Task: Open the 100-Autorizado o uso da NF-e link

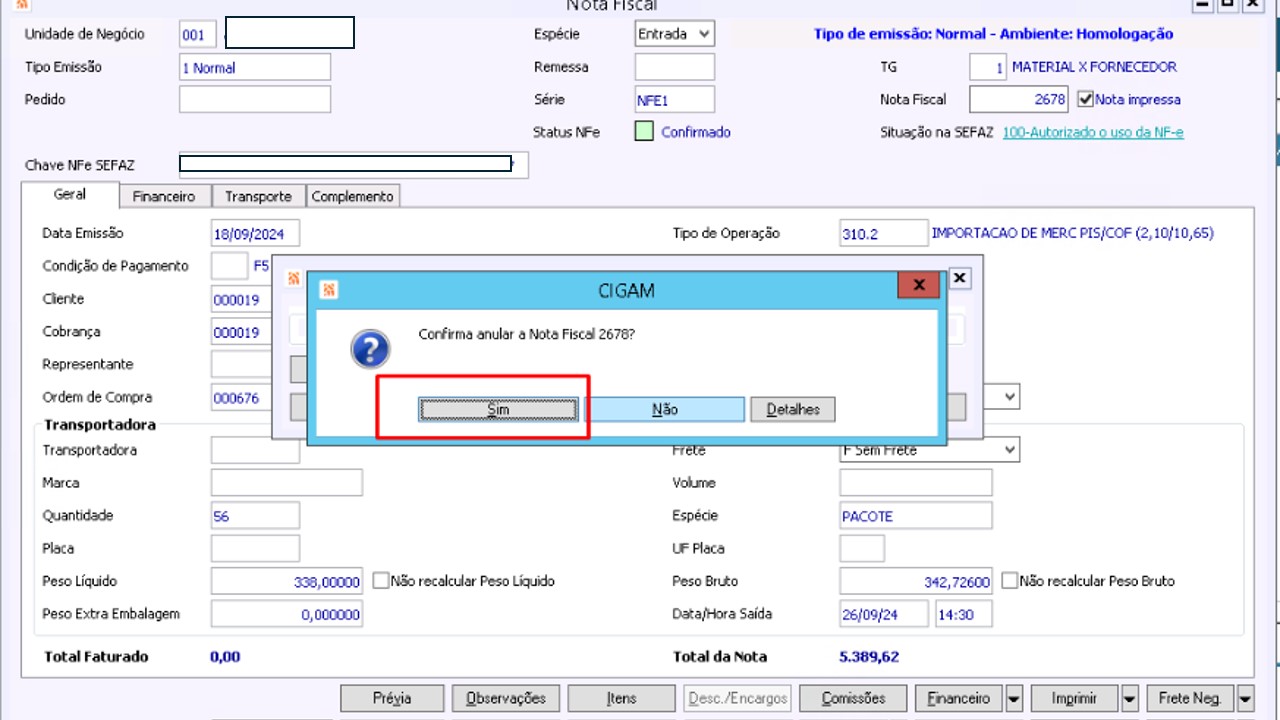Action: [x=1093, y=132]
